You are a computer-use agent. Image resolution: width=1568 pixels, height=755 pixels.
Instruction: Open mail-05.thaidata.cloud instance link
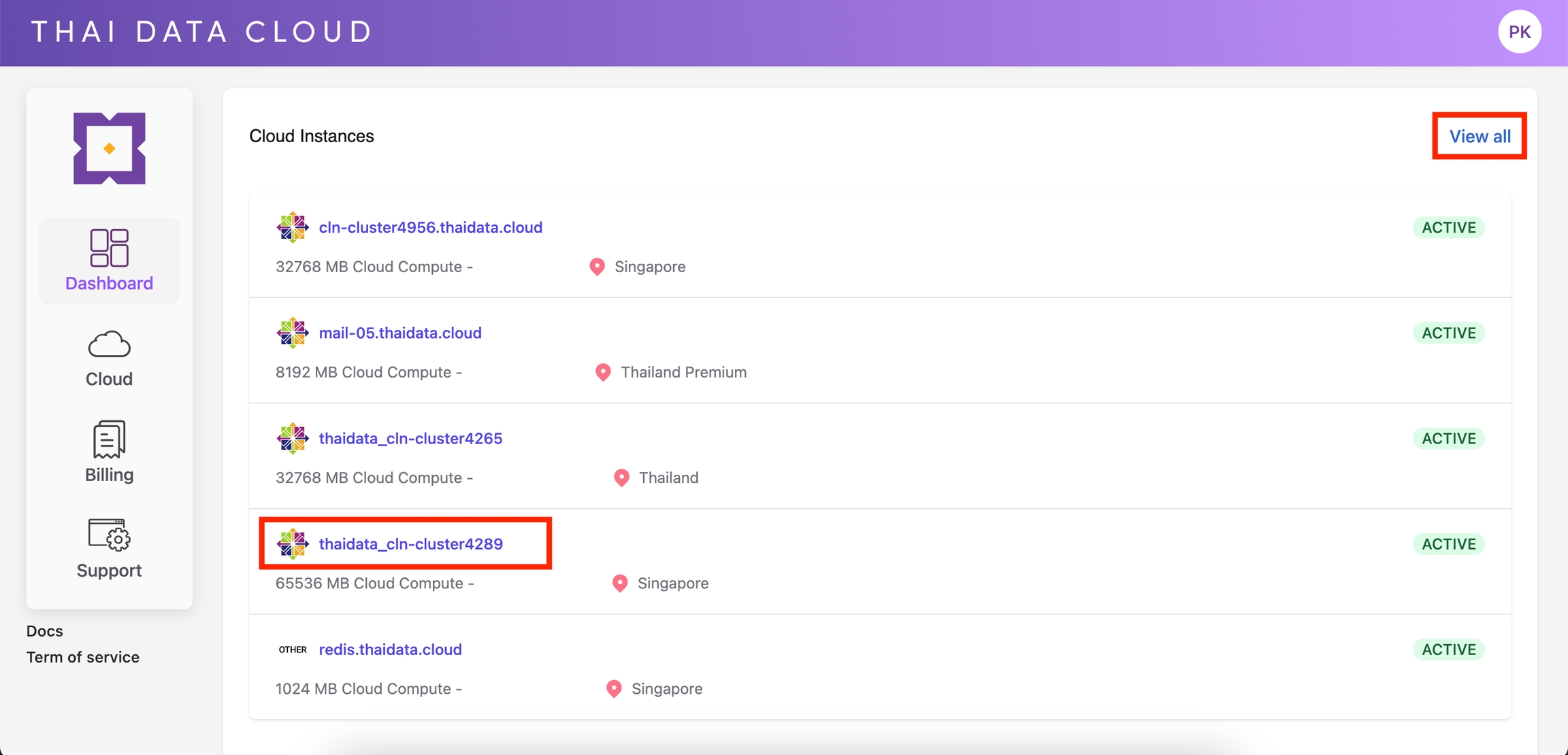pos(399,333)
